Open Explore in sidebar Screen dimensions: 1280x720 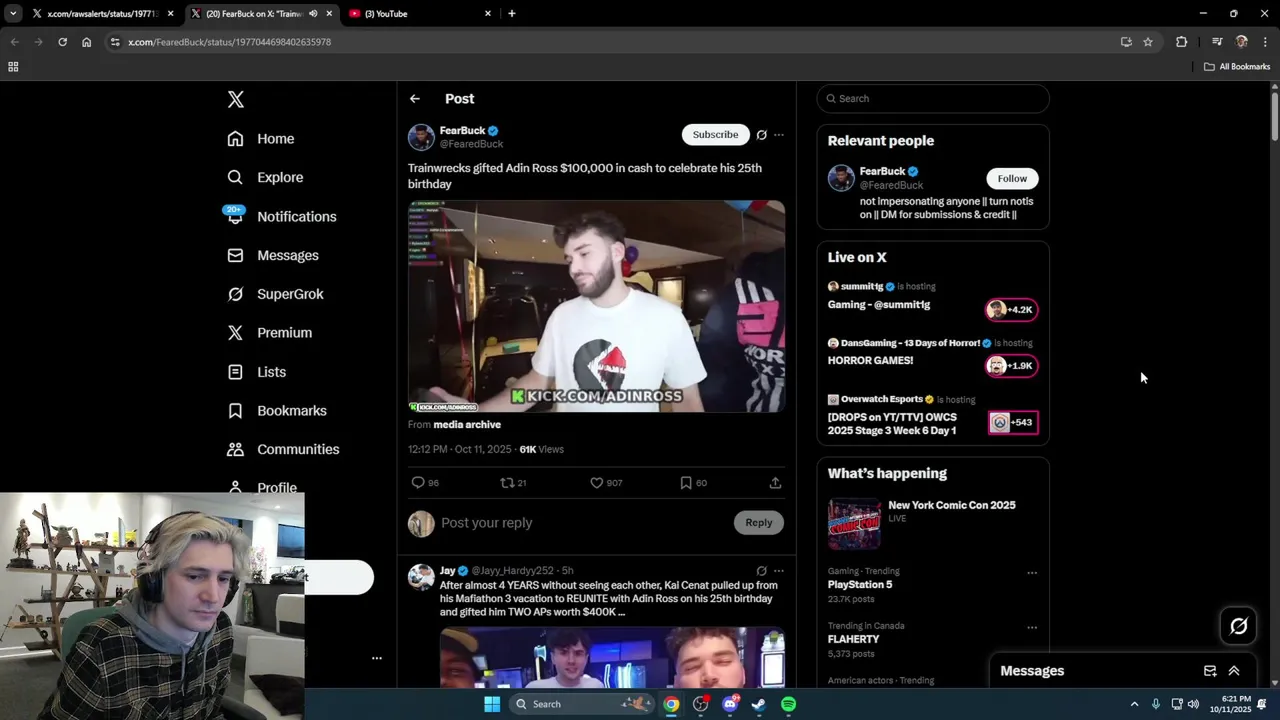tap(265, 177)
